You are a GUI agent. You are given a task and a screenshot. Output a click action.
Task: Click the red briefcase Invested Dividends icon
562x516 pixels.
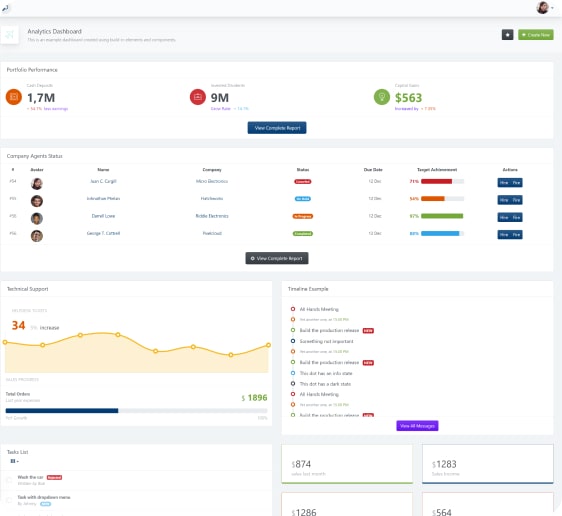197,97
